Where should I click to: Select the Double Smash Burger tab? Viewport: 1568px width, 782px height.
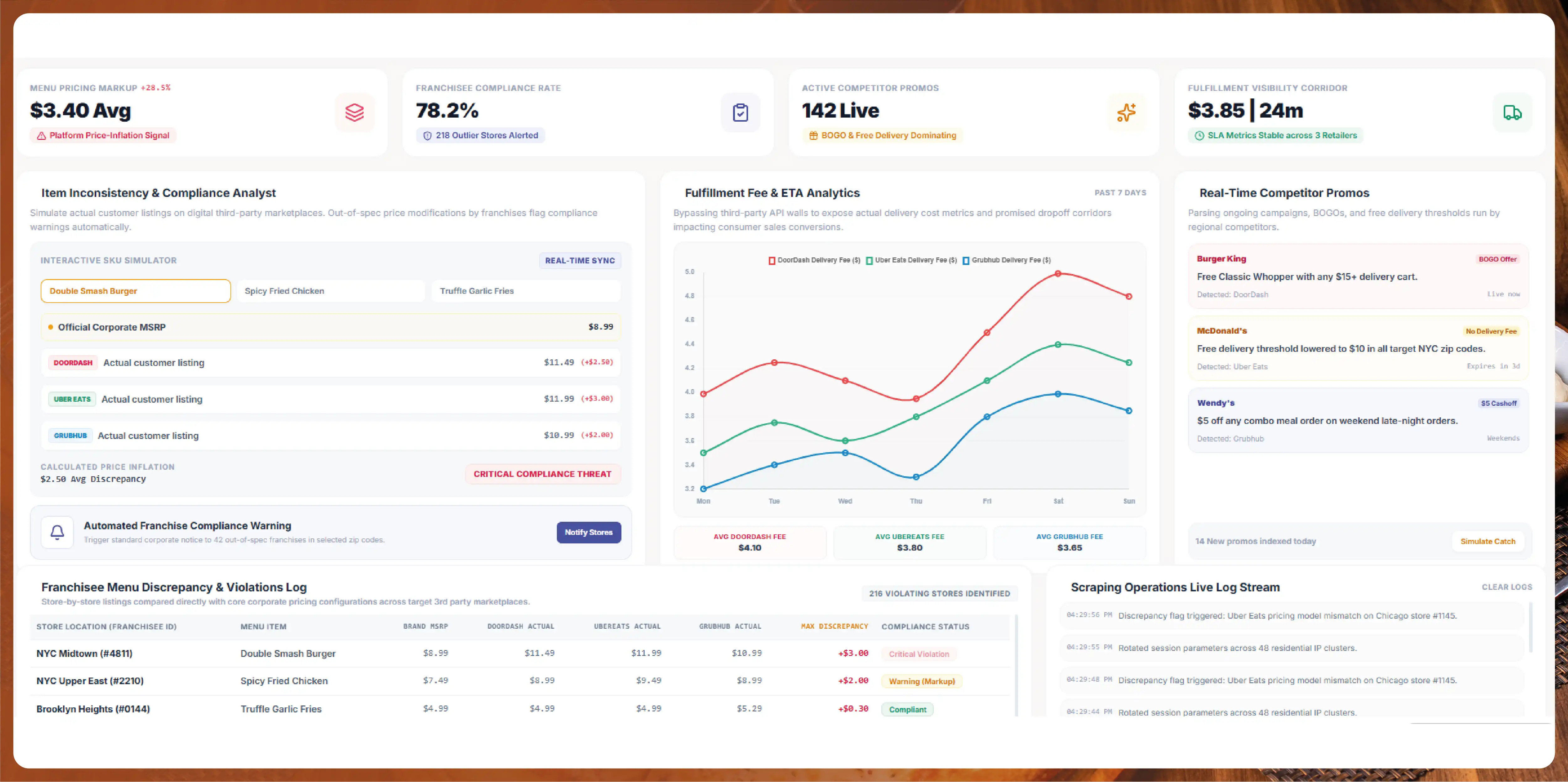[x=136, y=291]
